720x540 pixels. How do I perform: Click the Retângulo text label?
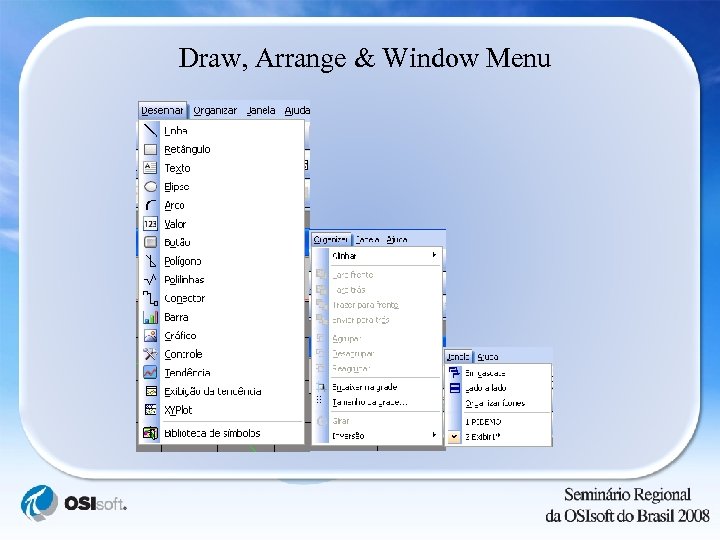click(187, 150)
